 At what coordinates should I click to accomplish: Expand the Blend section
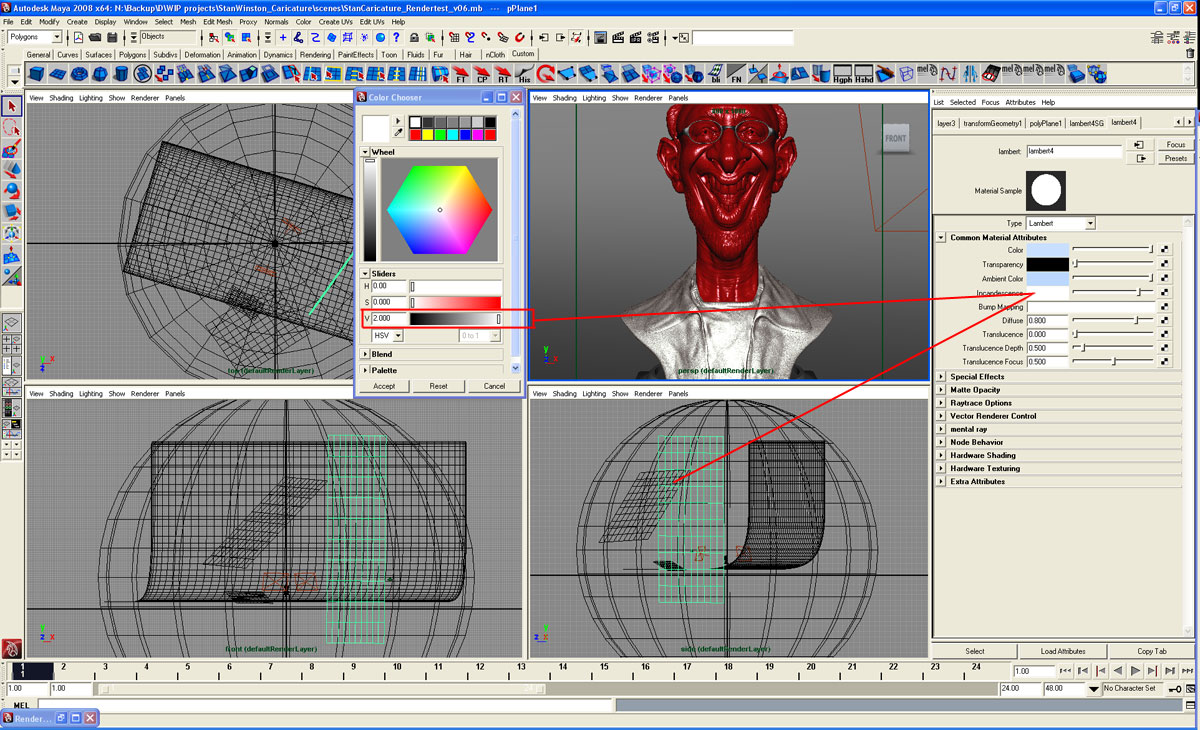366,354
